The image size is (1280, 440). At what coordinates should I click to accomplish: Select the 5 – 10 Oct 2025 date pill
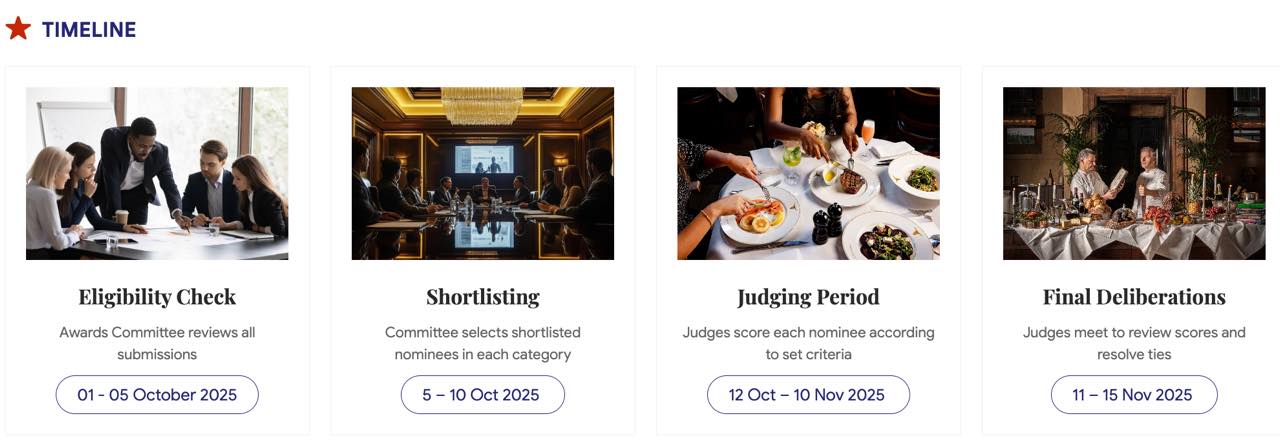pos(483,395)
